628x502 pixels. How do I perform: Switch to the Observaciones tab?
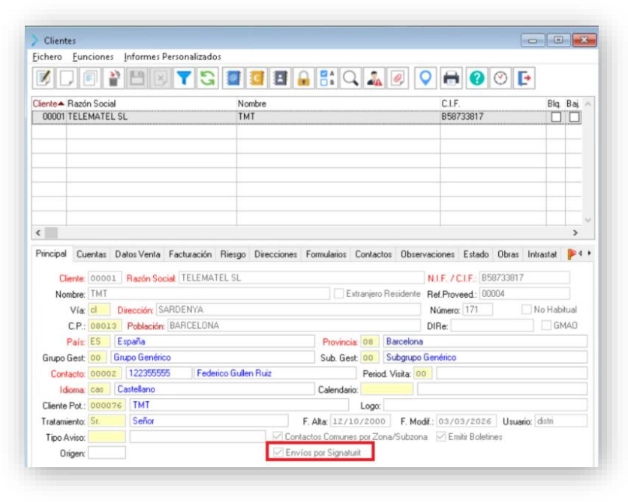pyautogui.click(x=427, y=254)
